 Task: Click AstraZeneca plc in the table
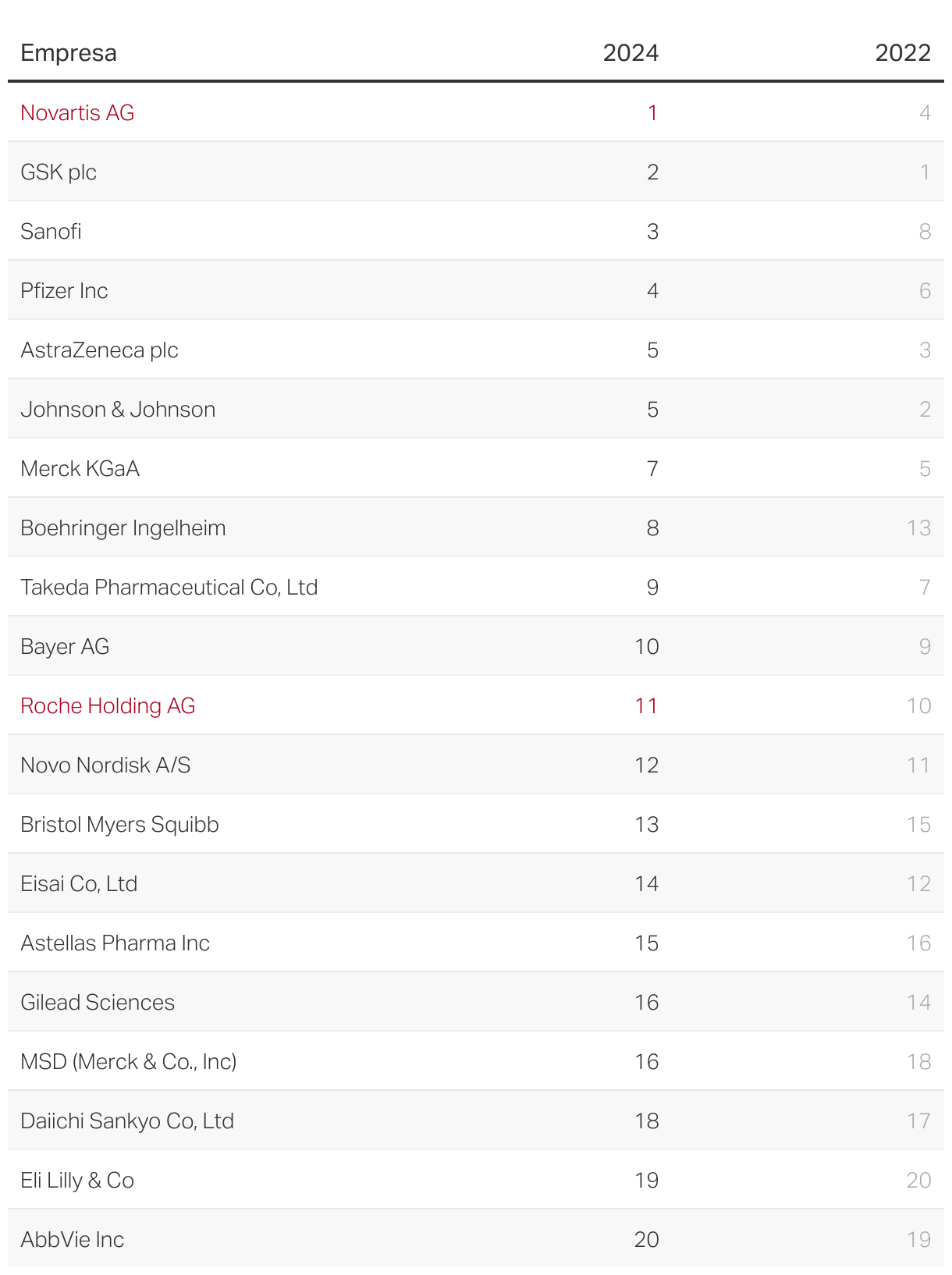click(x=99, y=350)
